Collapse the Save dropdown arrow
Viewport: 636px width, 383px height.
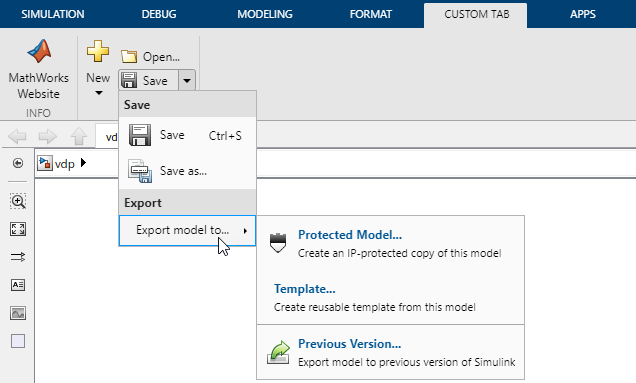pyautogui.click(x=187, y=80)
